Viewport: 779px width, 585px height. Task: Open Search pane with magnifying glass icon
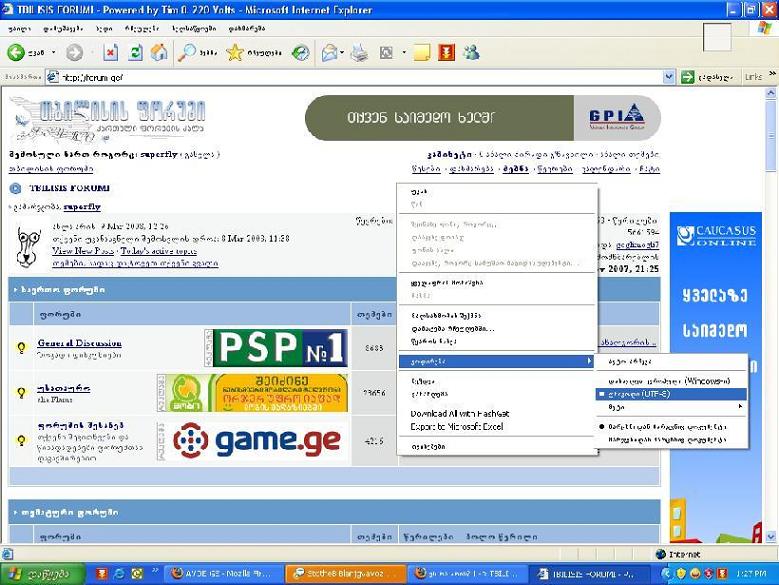pyautogui.click(x=187, y=52)
